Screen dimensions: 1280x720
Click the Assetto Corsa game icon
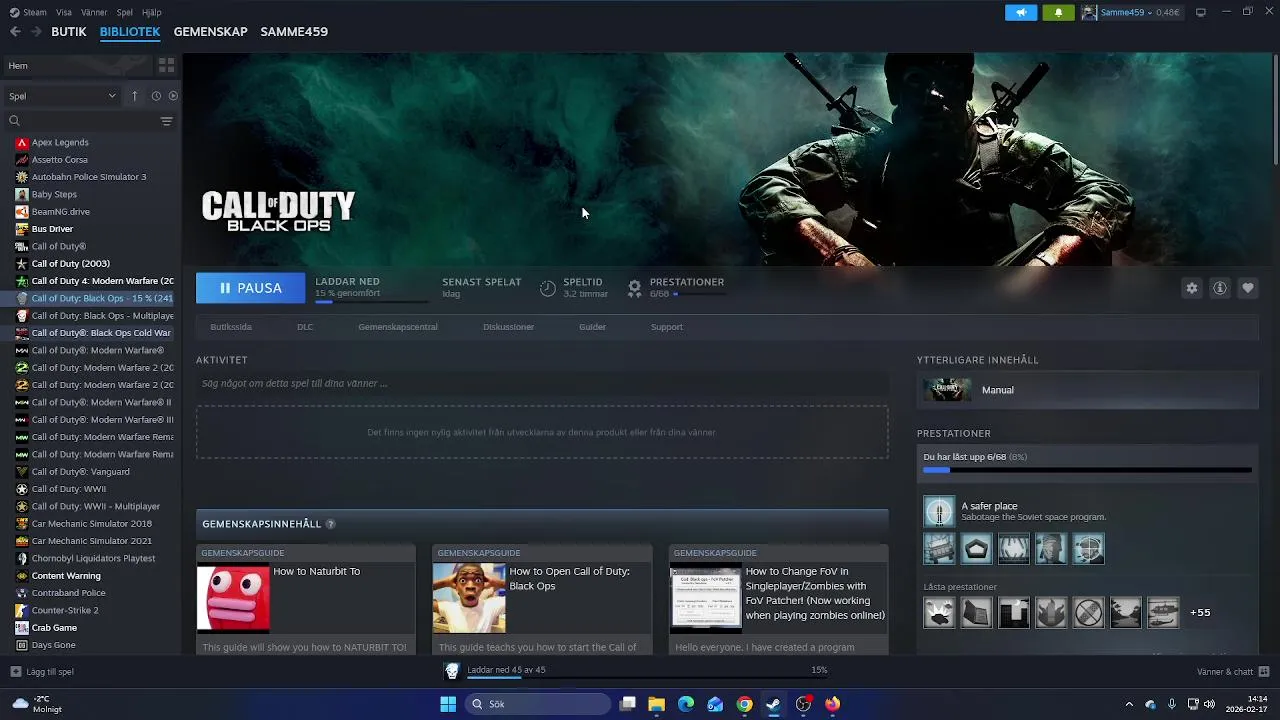pos(22,160)
